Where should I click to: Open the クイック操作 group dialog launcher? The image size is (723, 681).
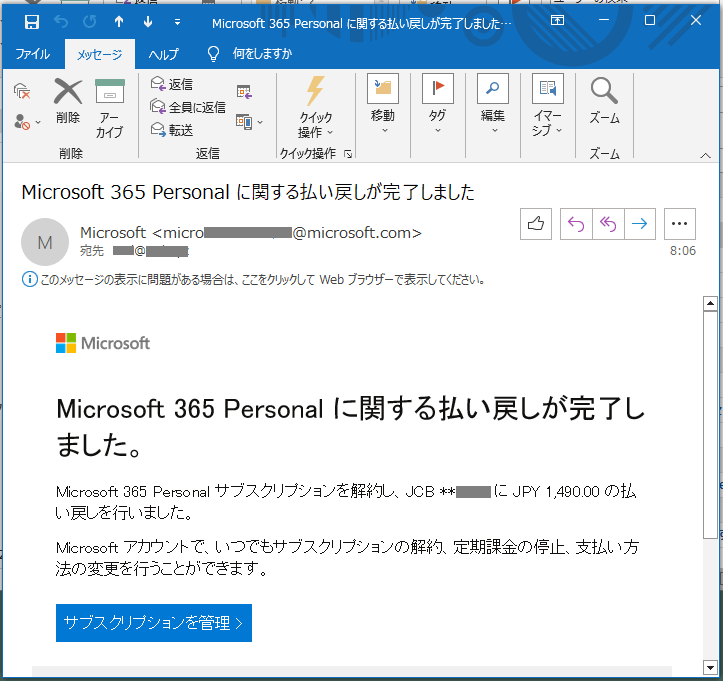pos(348,154)
